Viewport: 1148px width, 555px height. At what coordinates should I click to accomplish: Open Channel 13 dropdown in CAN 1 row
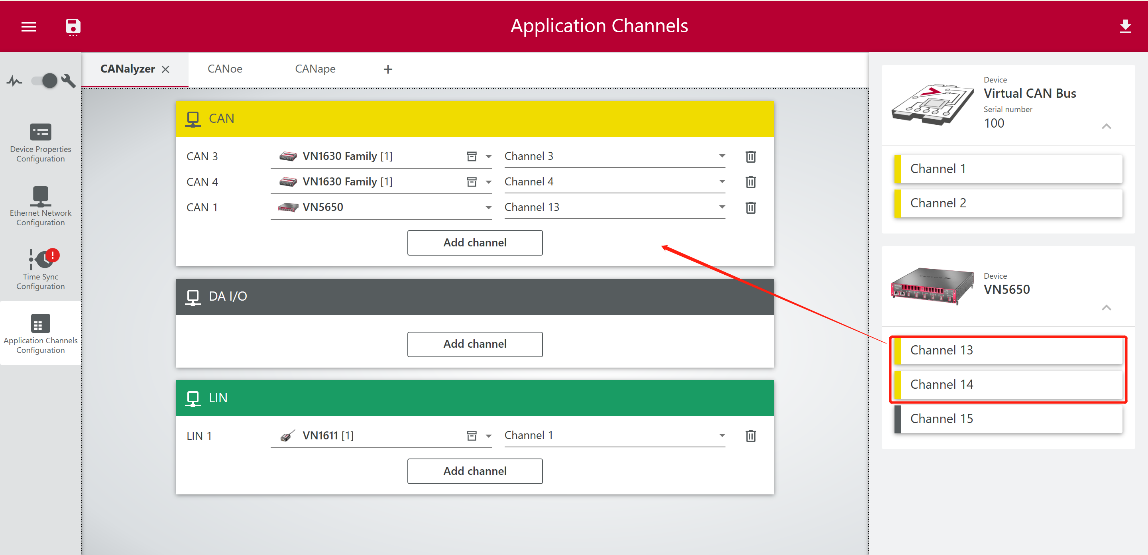[x=614, y=207]
